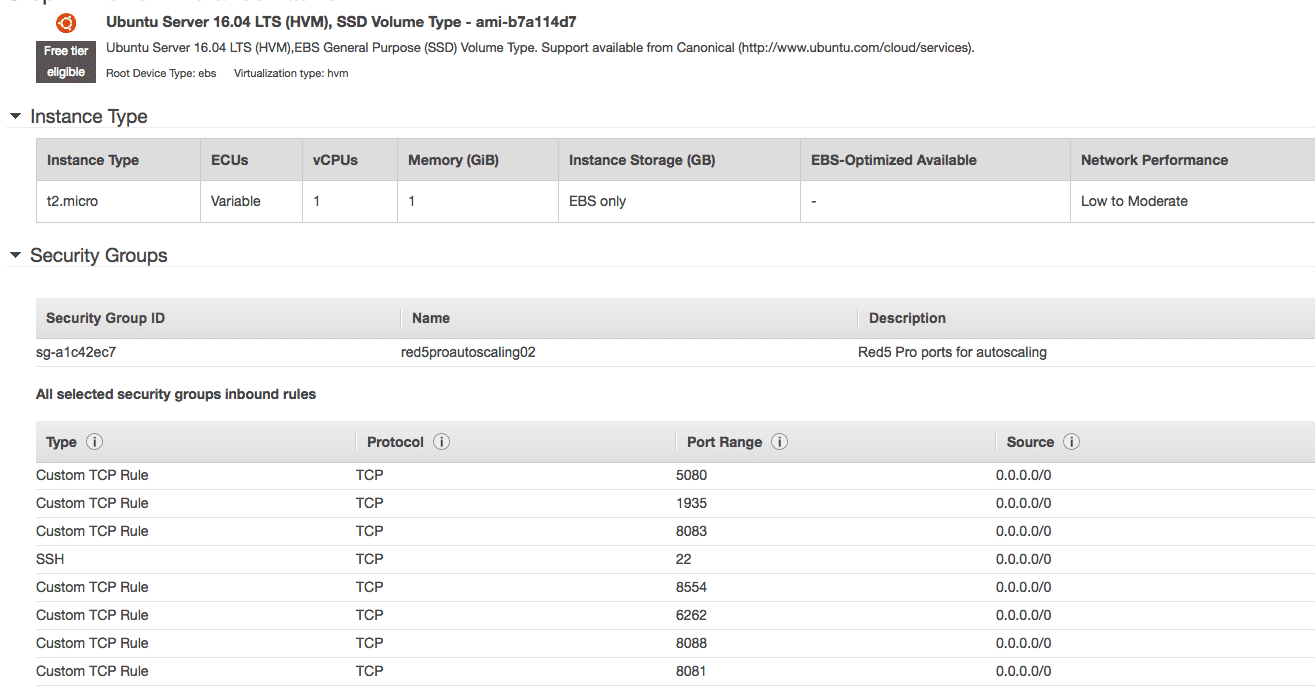Click the Security Group ID header
The image size is (1315, 693).
pos(105,318)
